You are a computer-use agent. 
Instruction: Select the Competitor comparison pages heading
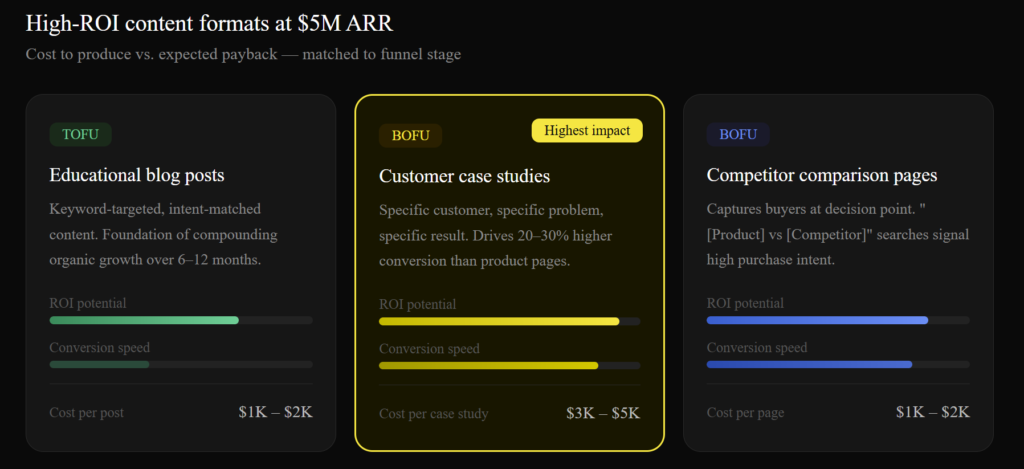[x=822, y=175]
